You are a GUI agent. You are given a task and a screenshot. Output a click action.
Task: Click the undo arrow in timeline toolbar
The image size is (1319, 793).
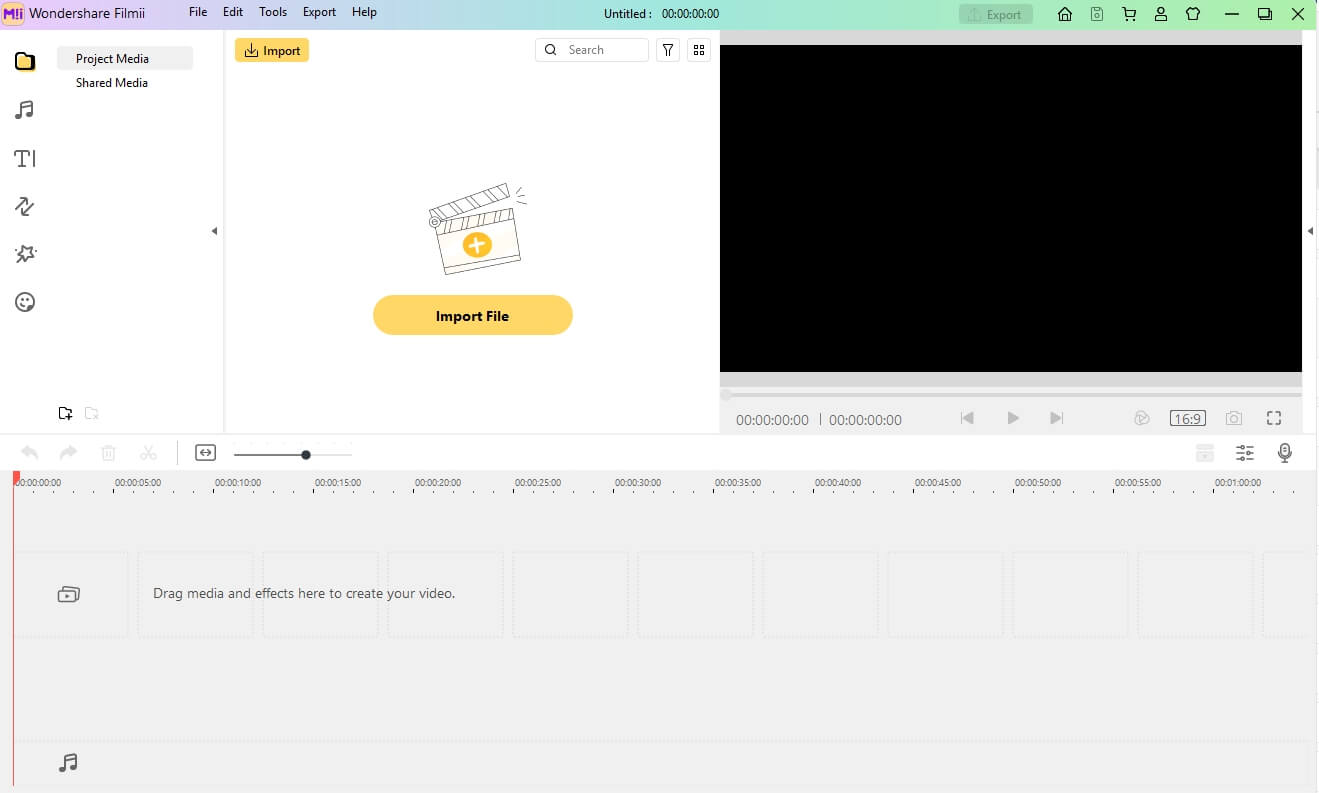pos(30,453)
